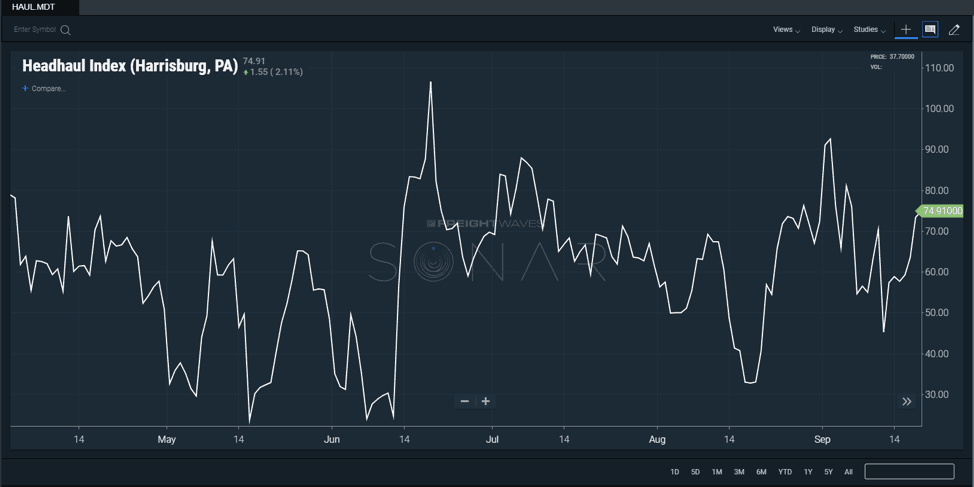
Task: Toggle the crosshair tool
Action: pos(906,30)
